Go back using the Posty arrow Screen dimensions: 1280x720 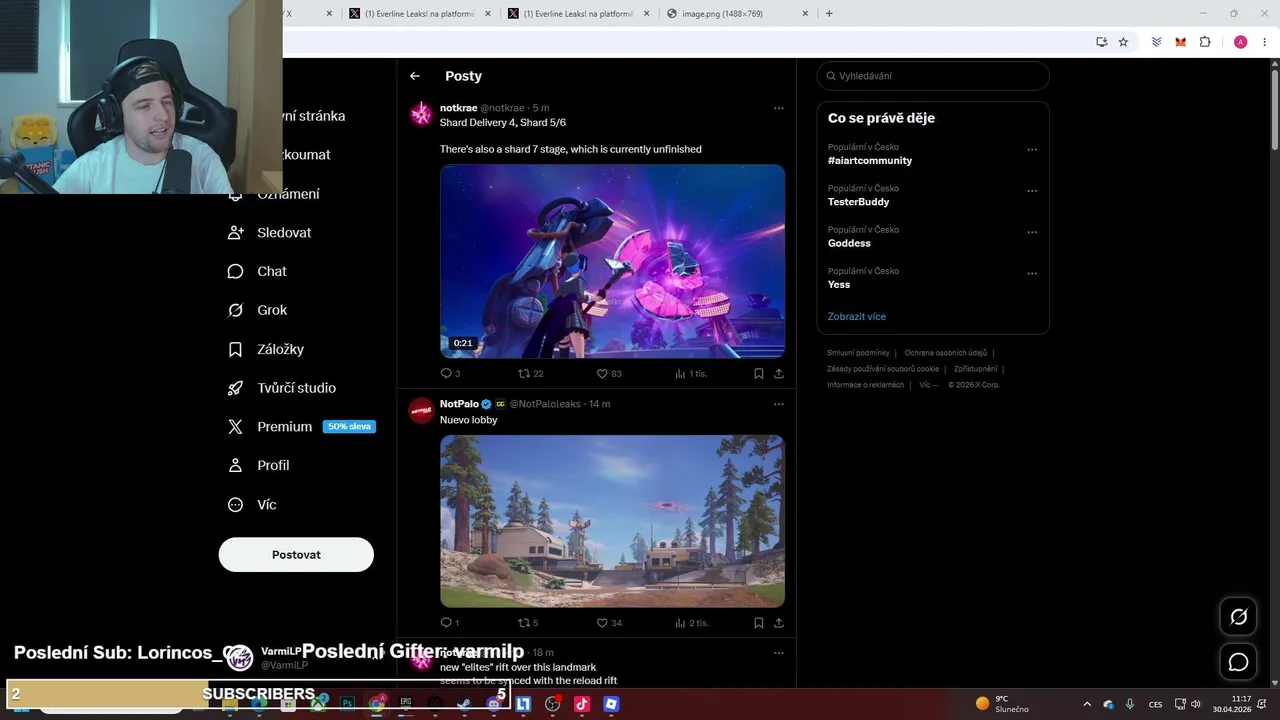pos(415,76)
